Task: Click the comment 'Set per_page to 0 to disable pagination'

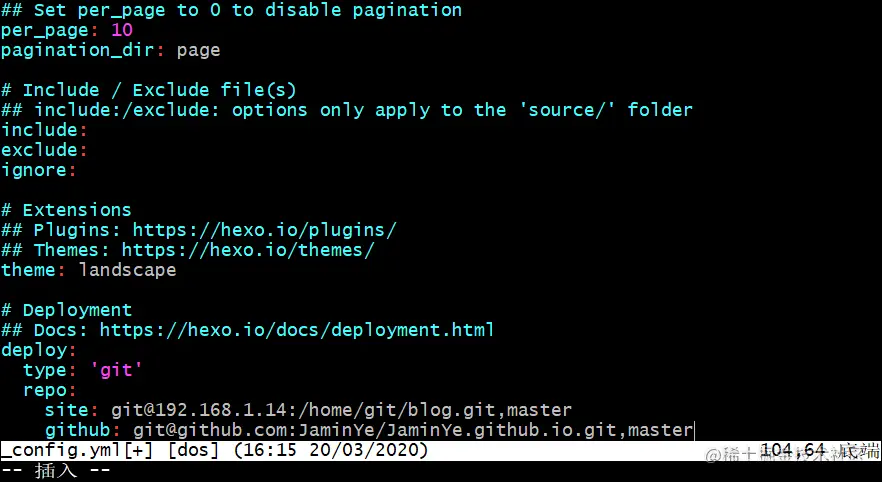Action: point(231,10)
